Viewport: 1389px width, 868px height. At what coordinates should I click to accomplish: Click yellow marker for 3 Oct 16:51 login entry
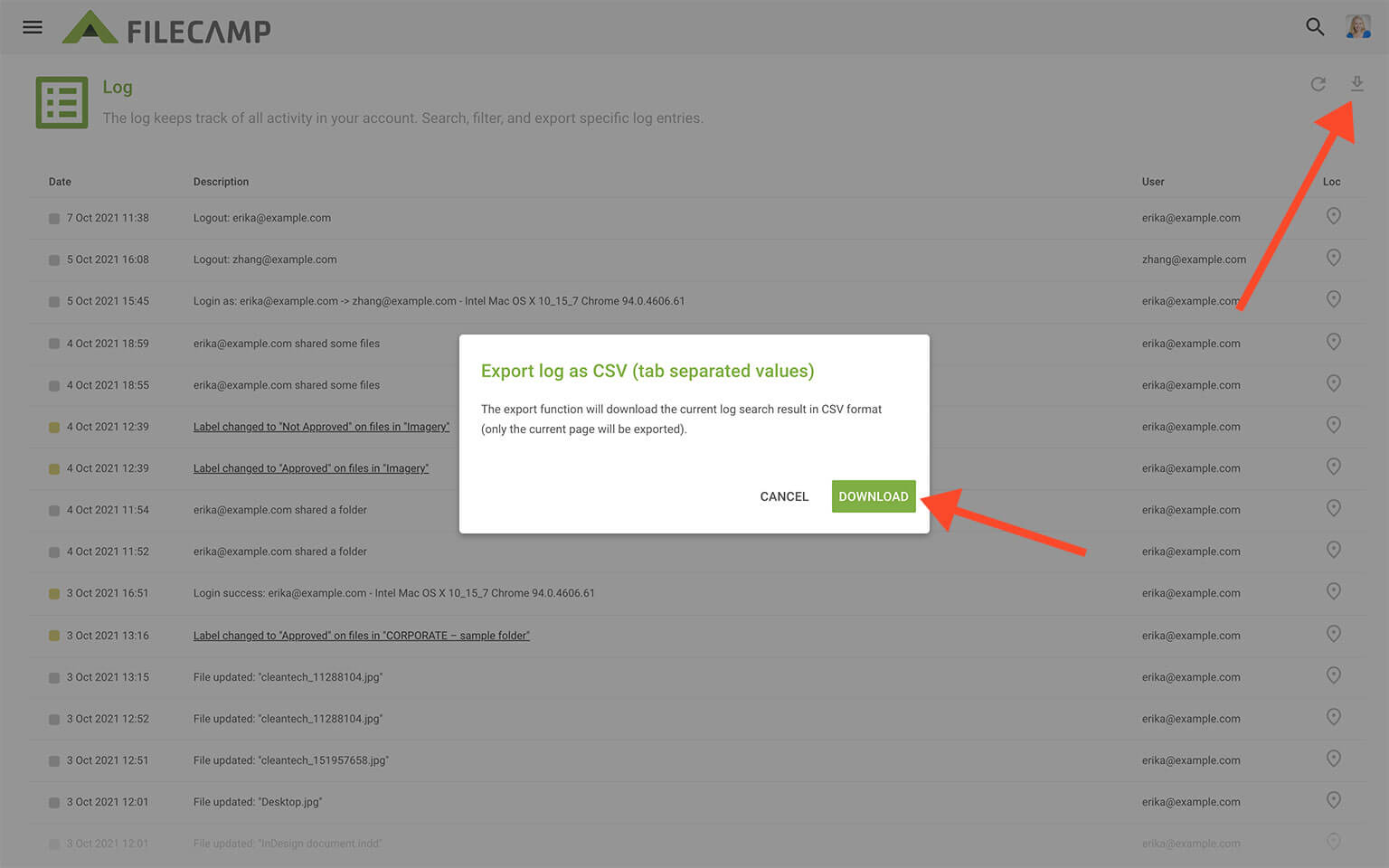tap(54, 594)
